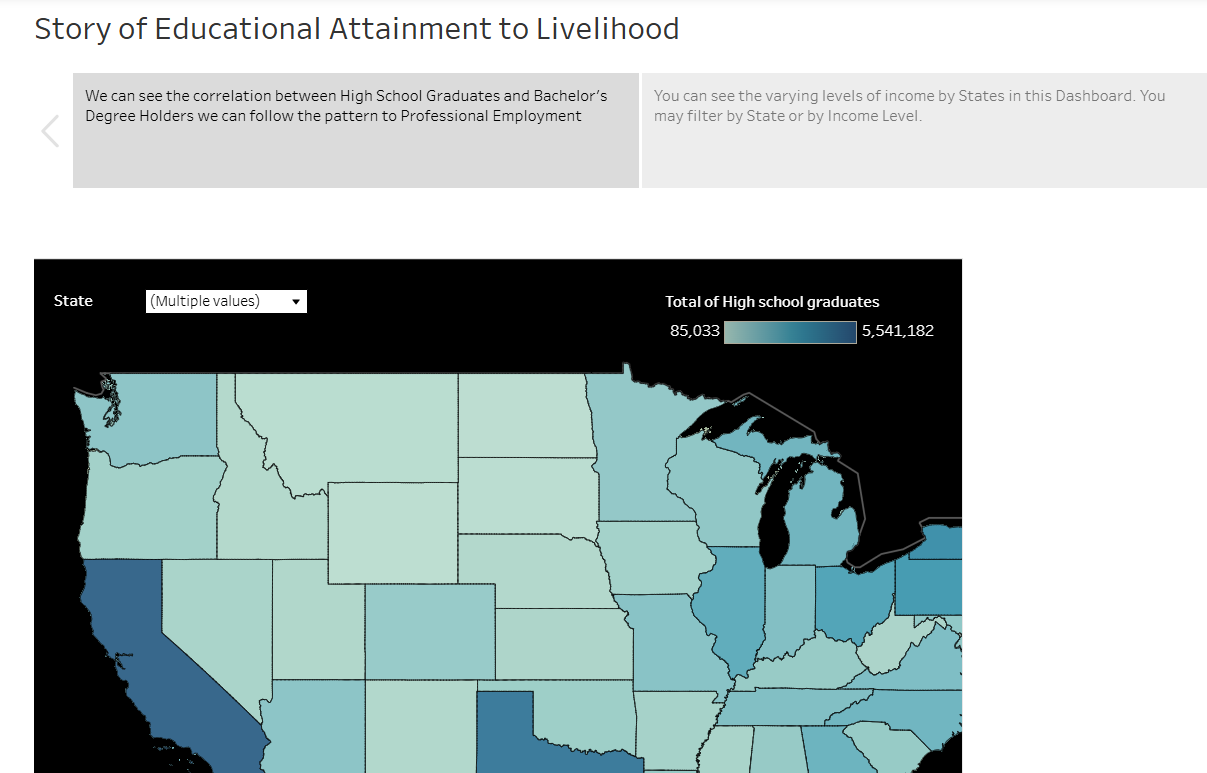Click the Story of Educational Attainment title
1207x773 pixels.
(x=357, y=28)
